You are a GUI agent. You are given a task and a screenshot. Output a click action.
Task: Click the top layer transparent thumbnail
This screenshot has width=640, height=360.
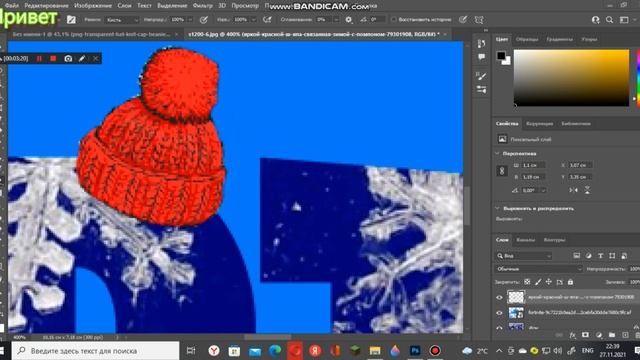516,297
